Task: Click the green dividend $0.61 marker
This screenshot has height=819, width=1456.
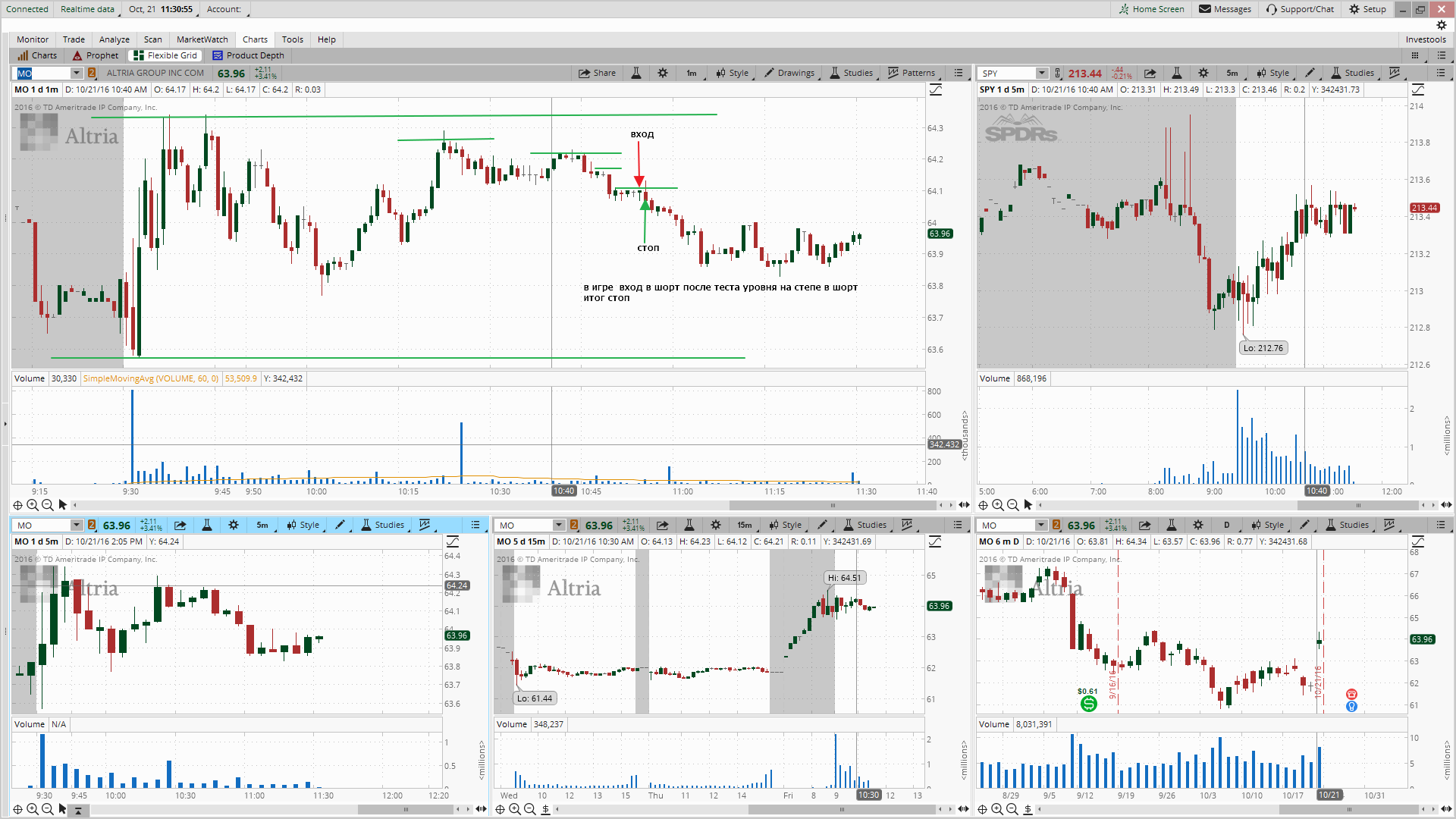Action: (1088, 704)
